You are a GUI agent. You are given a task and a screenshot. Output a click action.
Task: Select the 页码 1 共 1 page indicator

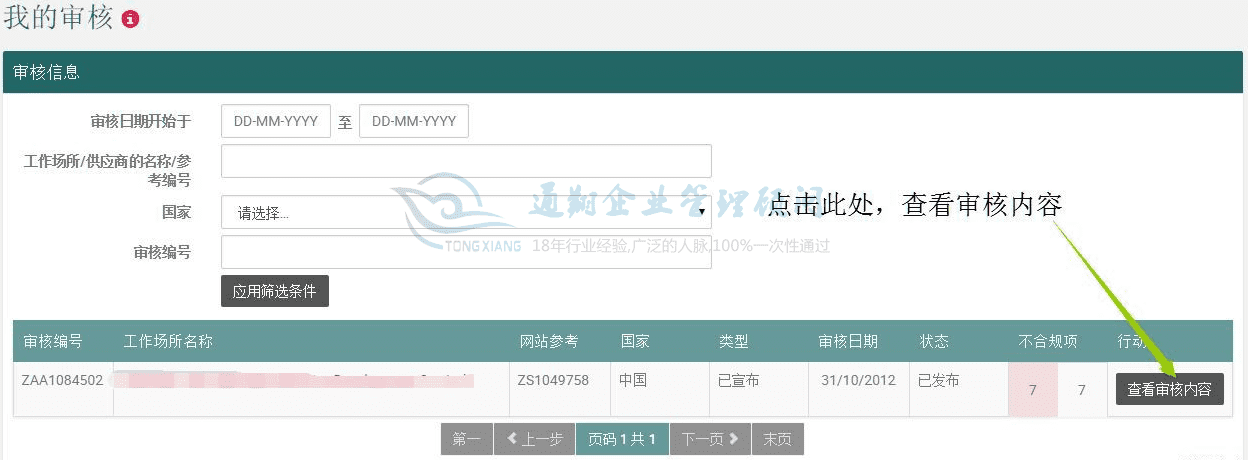click(x=621, y=439)
